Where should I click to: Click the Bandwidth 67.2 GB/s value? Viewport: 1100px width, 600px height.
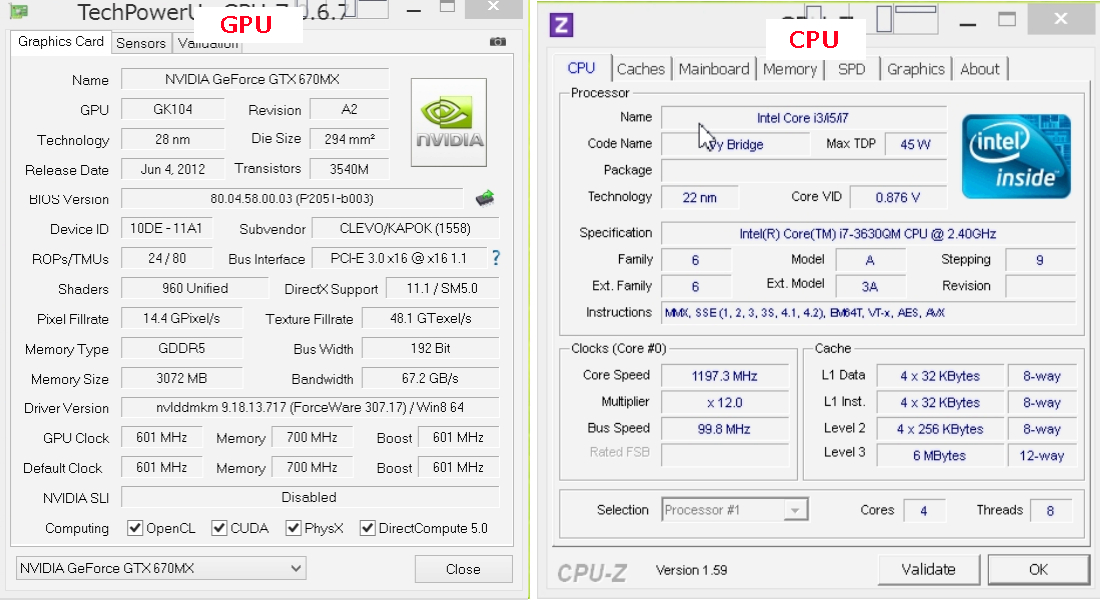(x=430, y=378)
